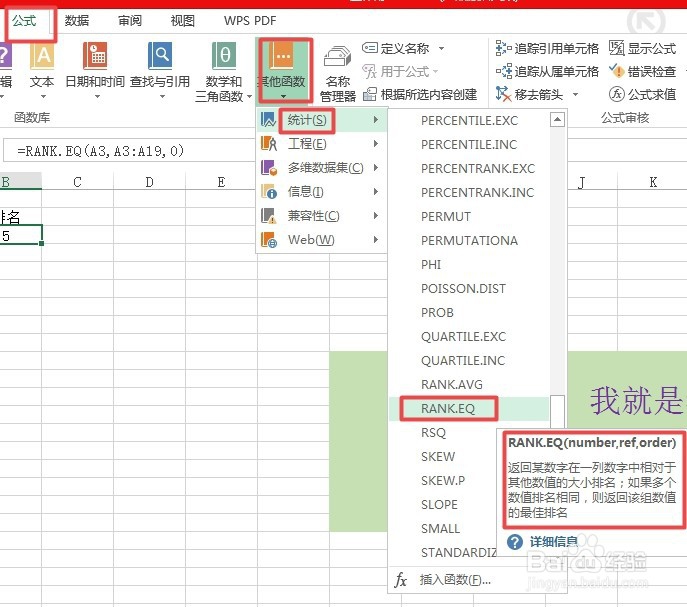
Task: Click the 信息 category icon
Action: (x=268, y=192)
